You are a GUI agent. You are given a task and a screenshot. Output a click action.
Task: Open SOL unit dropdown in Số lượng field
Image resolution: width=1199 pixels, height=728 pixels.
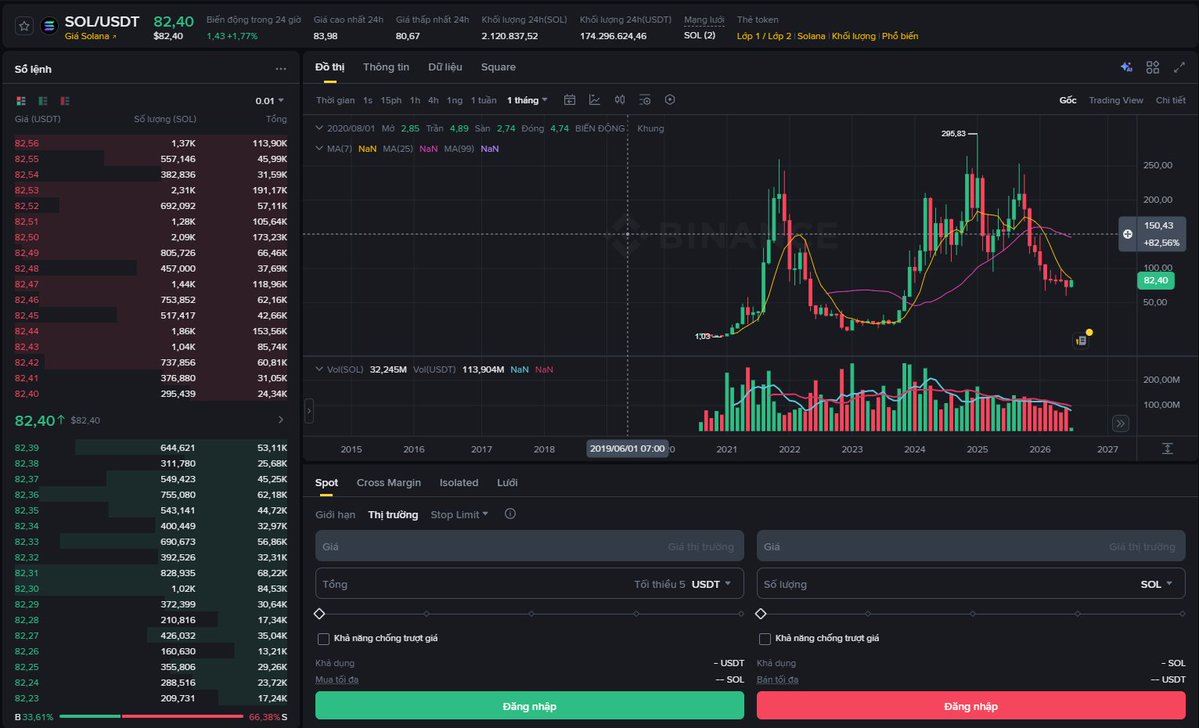click(x=1156, y=584)
